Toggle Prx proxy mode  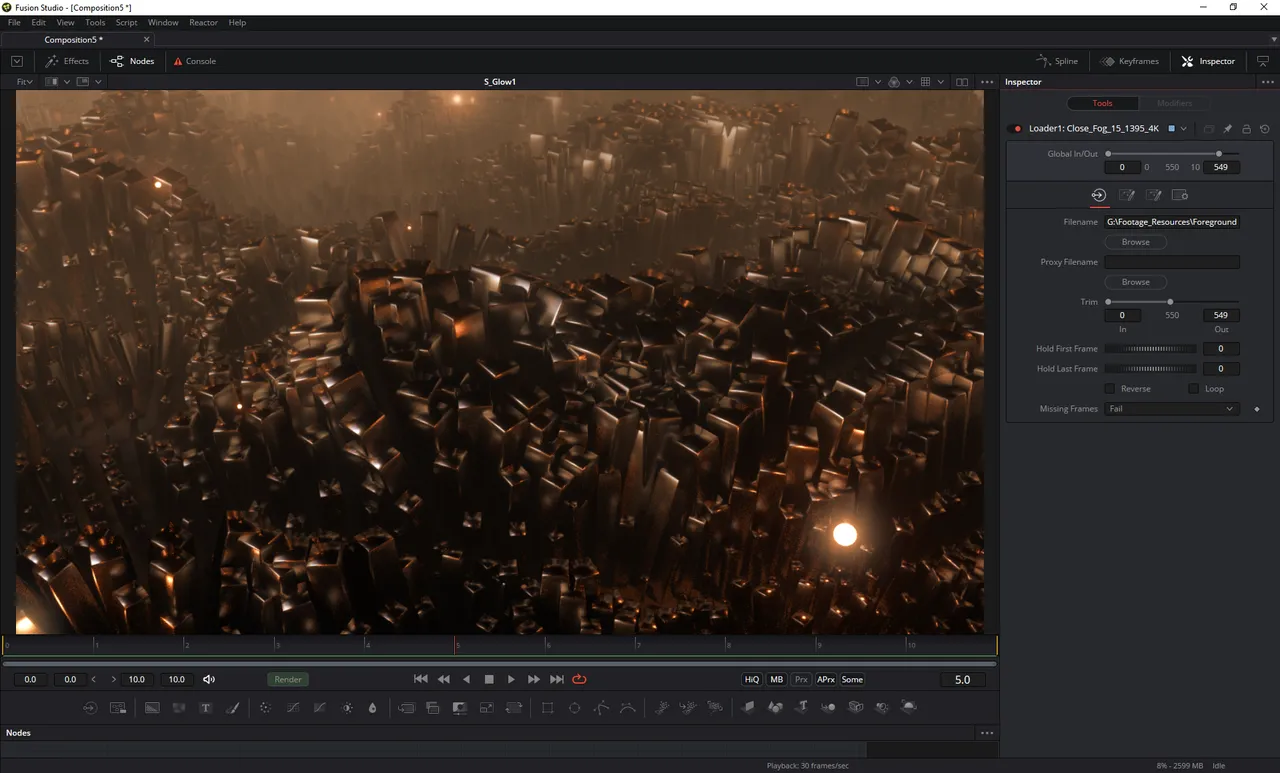point(801,679)
